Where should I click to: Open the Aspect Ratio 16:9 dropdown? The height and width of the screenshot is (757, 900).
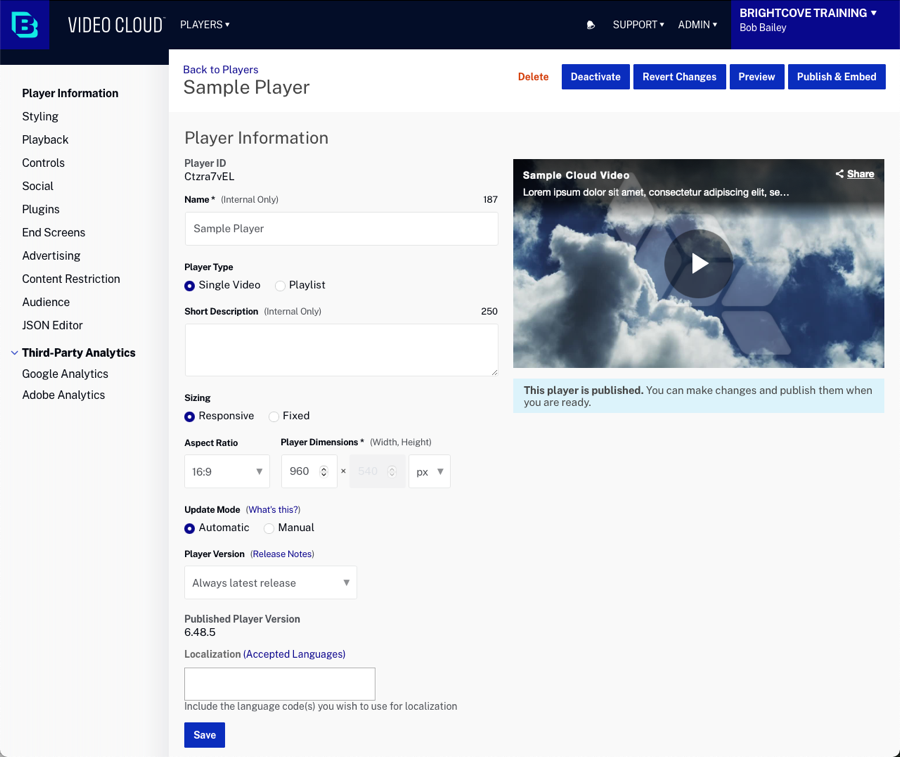(x=227, y=472)
